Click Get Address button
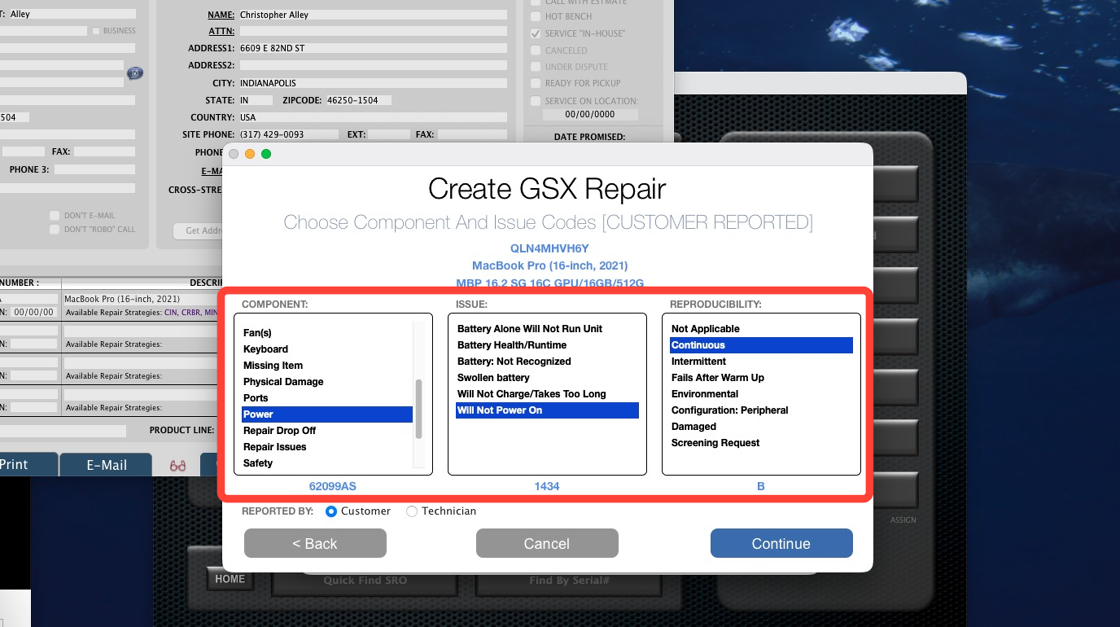Image resolution: width=1120 pixels, height=627 pixels. pos(199,231)
